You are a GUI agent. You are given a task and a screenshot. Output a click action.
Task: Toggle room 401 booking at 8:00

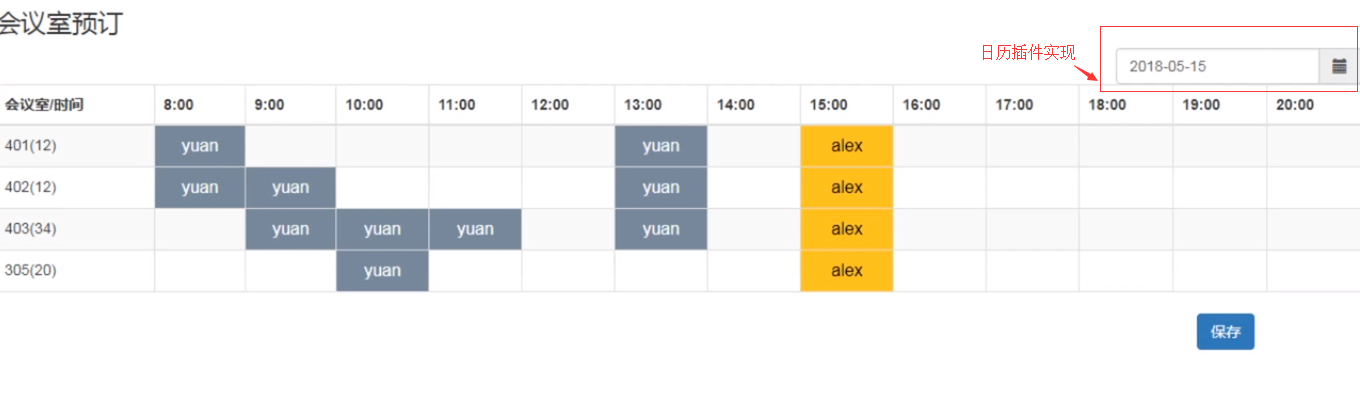(x=200, y=146)
